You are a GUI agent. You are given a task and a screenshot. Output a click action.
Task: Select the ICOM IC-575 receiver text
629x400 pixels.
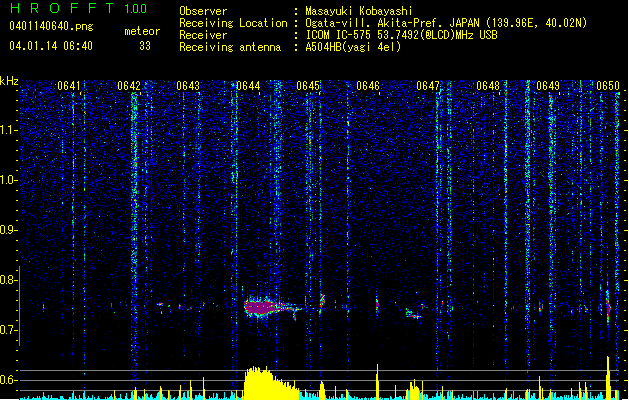401,35
